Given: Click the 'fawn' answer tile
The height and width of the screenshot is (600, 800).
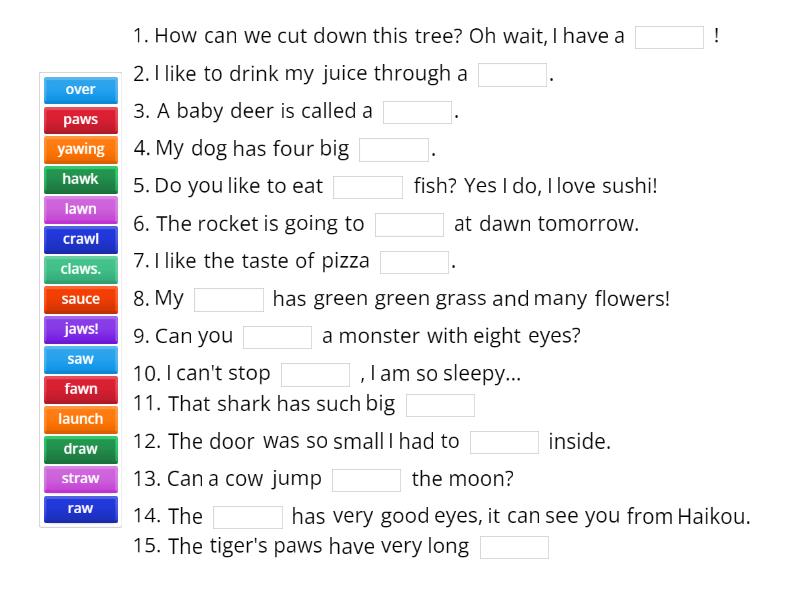Looking at the screenshot, I should [80, 389].
